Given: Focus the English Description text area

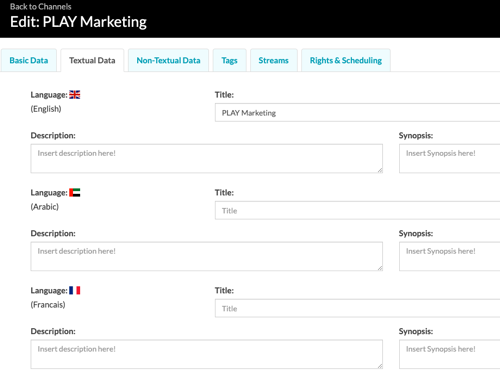Looking at the screenshot, I should (x=207, y=158).
